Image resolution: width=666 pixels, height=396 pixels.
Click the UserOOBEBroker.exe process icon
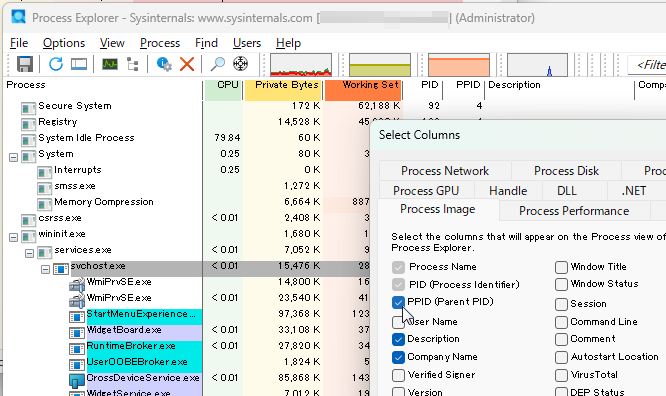[x=77, y=365]
